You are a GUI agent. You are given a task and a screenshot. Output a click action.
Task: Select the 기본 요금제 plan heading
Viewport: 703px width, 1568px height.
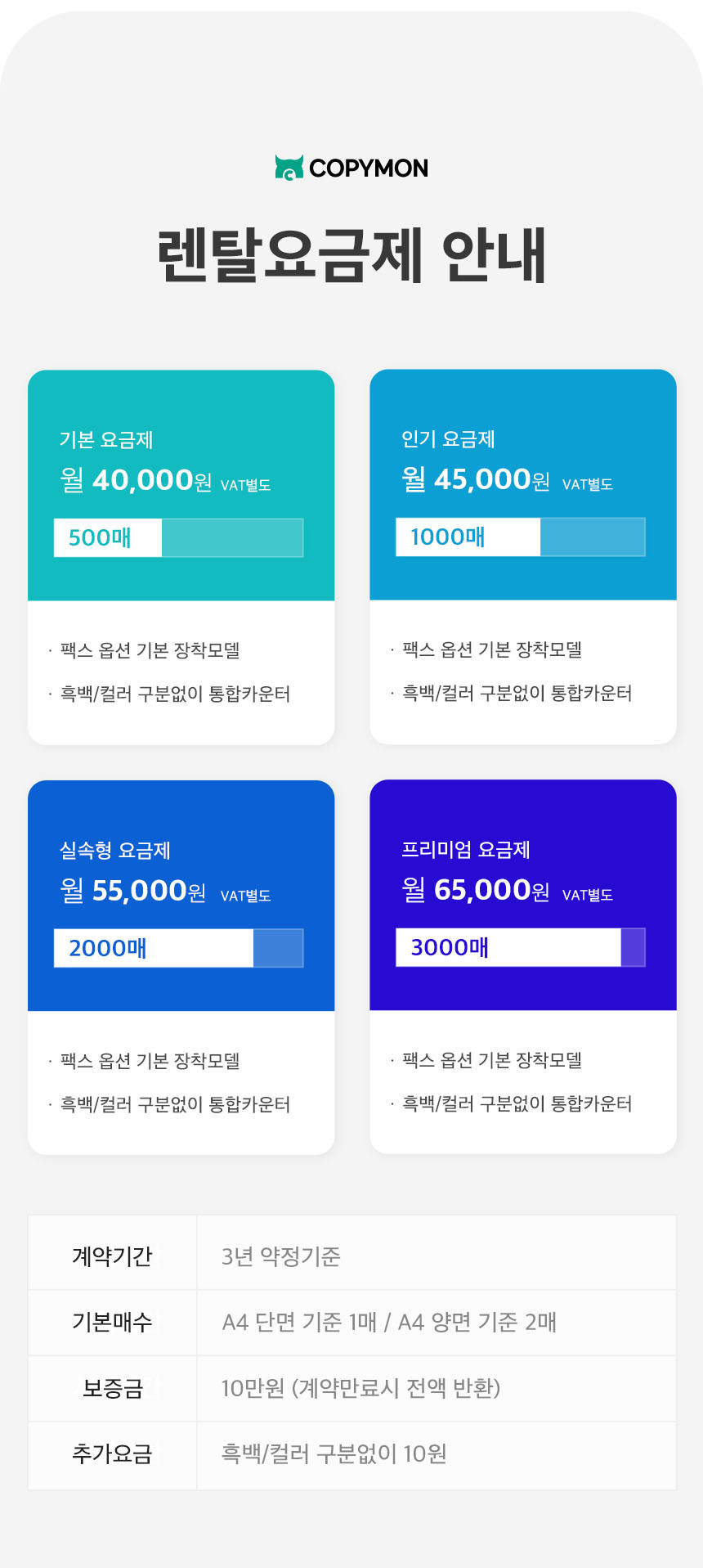click(106, 440)
